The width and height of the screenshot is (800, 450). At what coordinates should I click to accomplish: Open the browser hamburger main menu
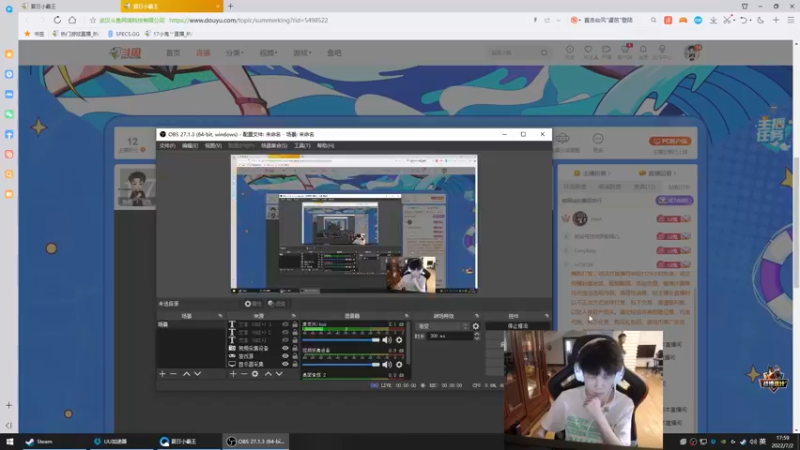790,20
